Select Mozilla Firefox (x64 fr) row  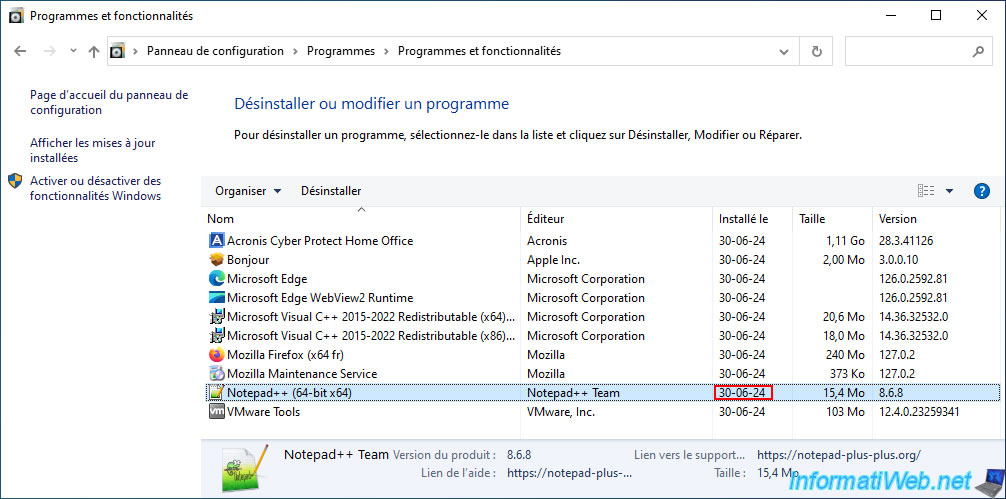pos(601,355)
